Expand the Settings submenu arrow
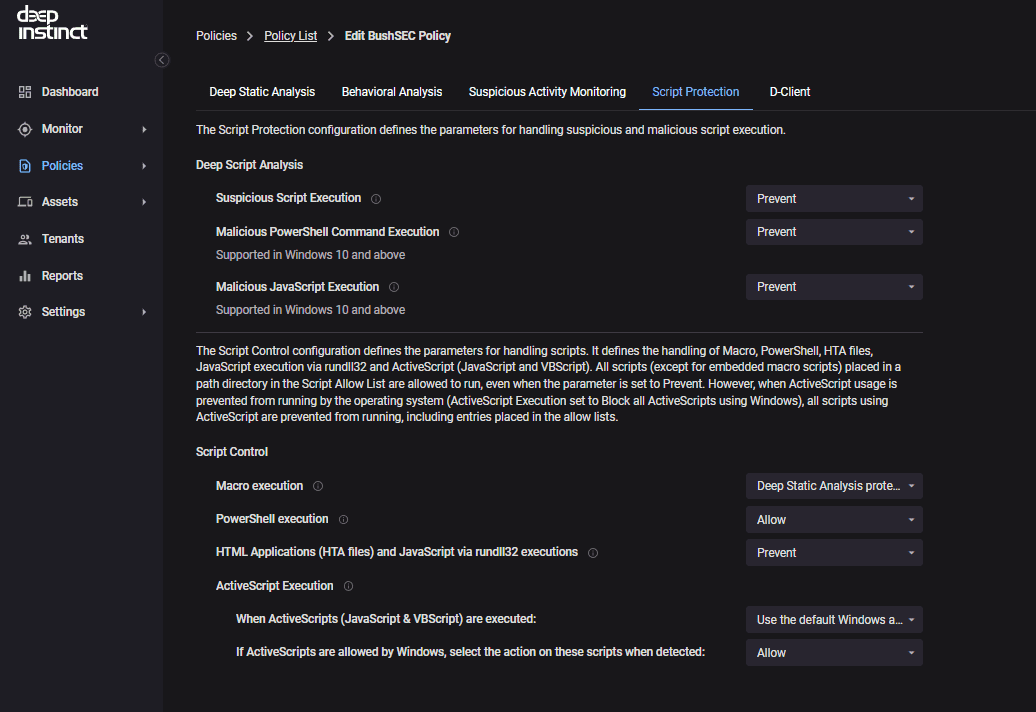Screen dimensions: 1036x712 pos(144,312)
